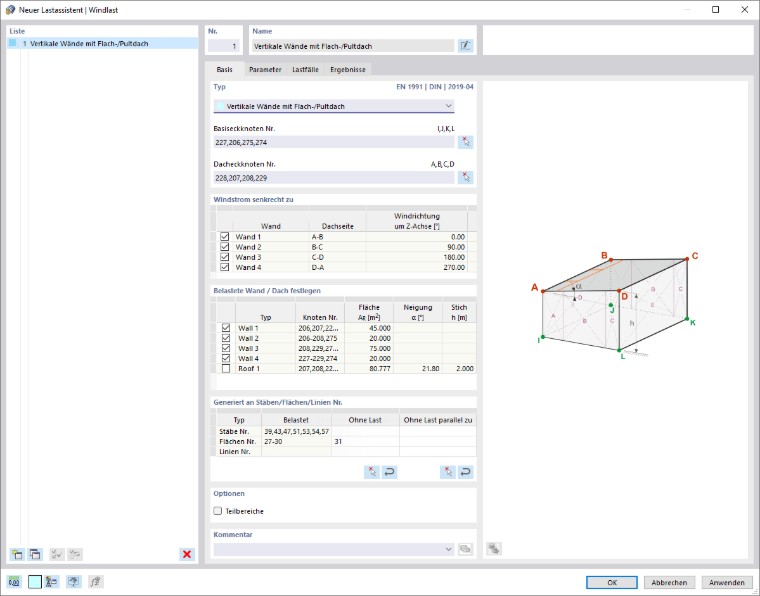Click new list item icon at bottom left
Image resolution: width=760 pixels, height=596 pixels.
[x=17, y=554]
